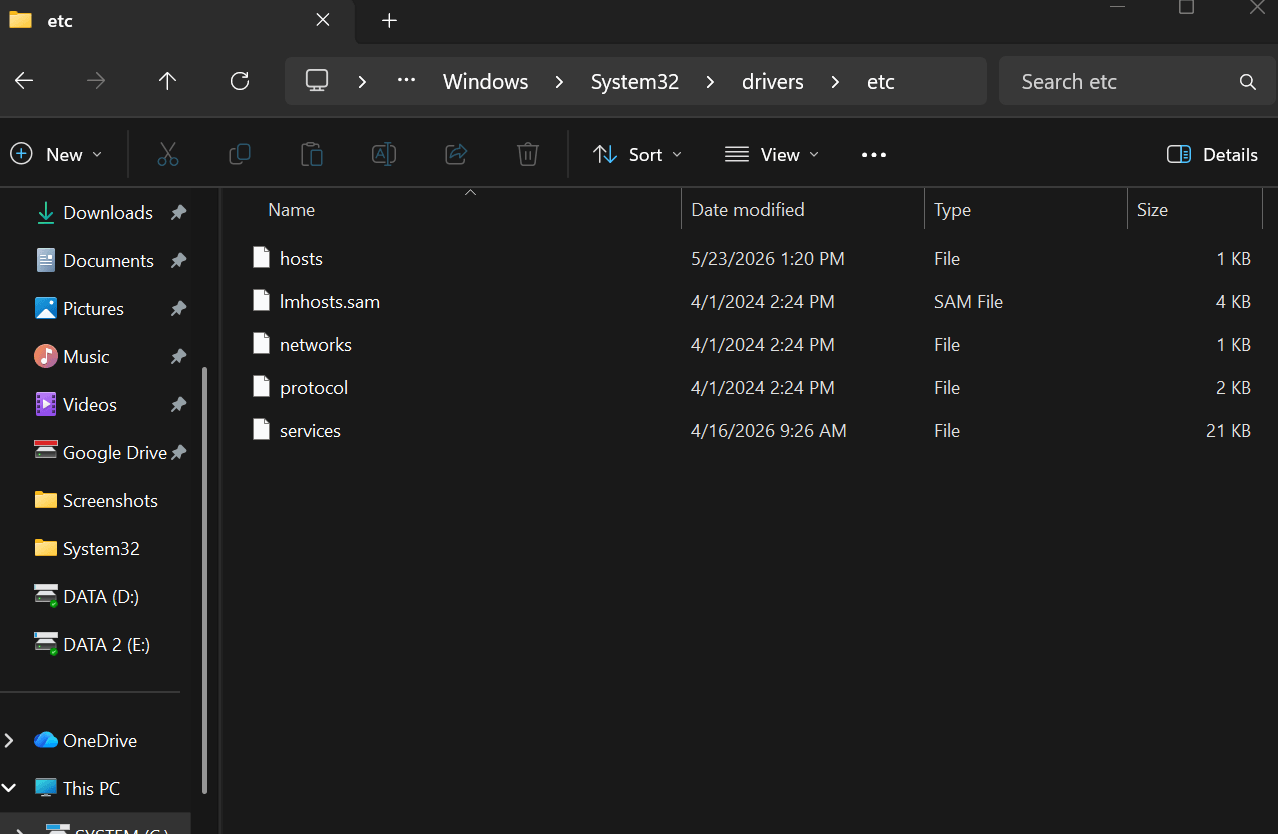Expand chevron after drivers breadcrumb
1278x834 pixels.
click(835, 82)
